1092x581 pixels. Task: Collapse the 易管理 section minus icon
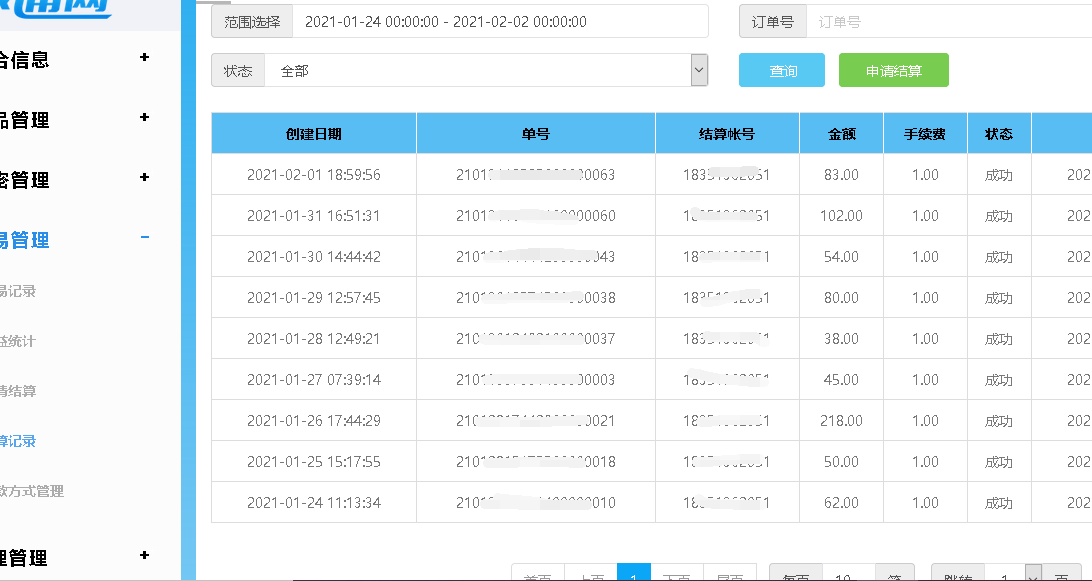(145, 238)
